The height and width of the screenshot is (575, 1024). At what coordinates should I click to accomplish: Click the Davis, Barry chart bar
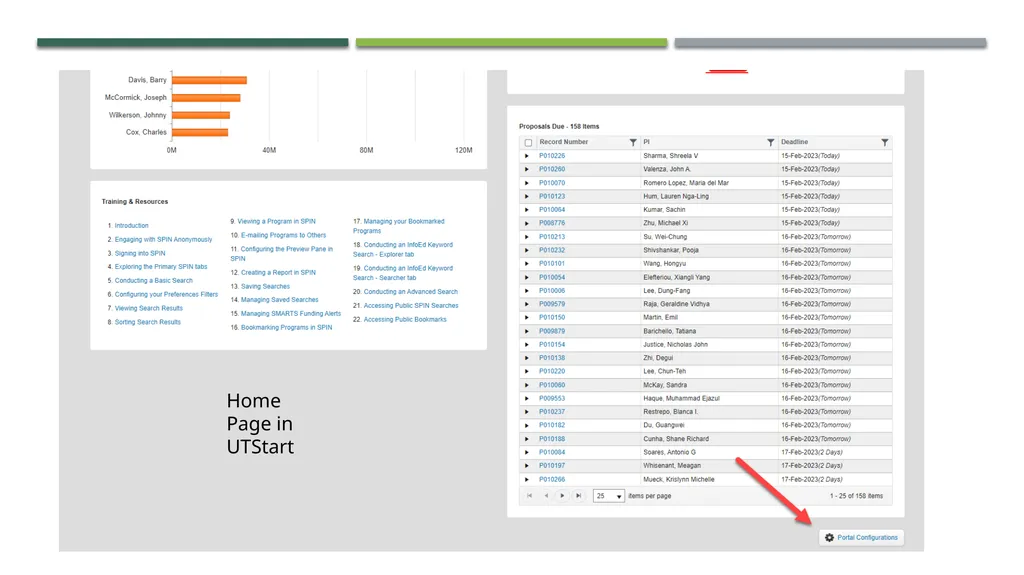(209, 80)
